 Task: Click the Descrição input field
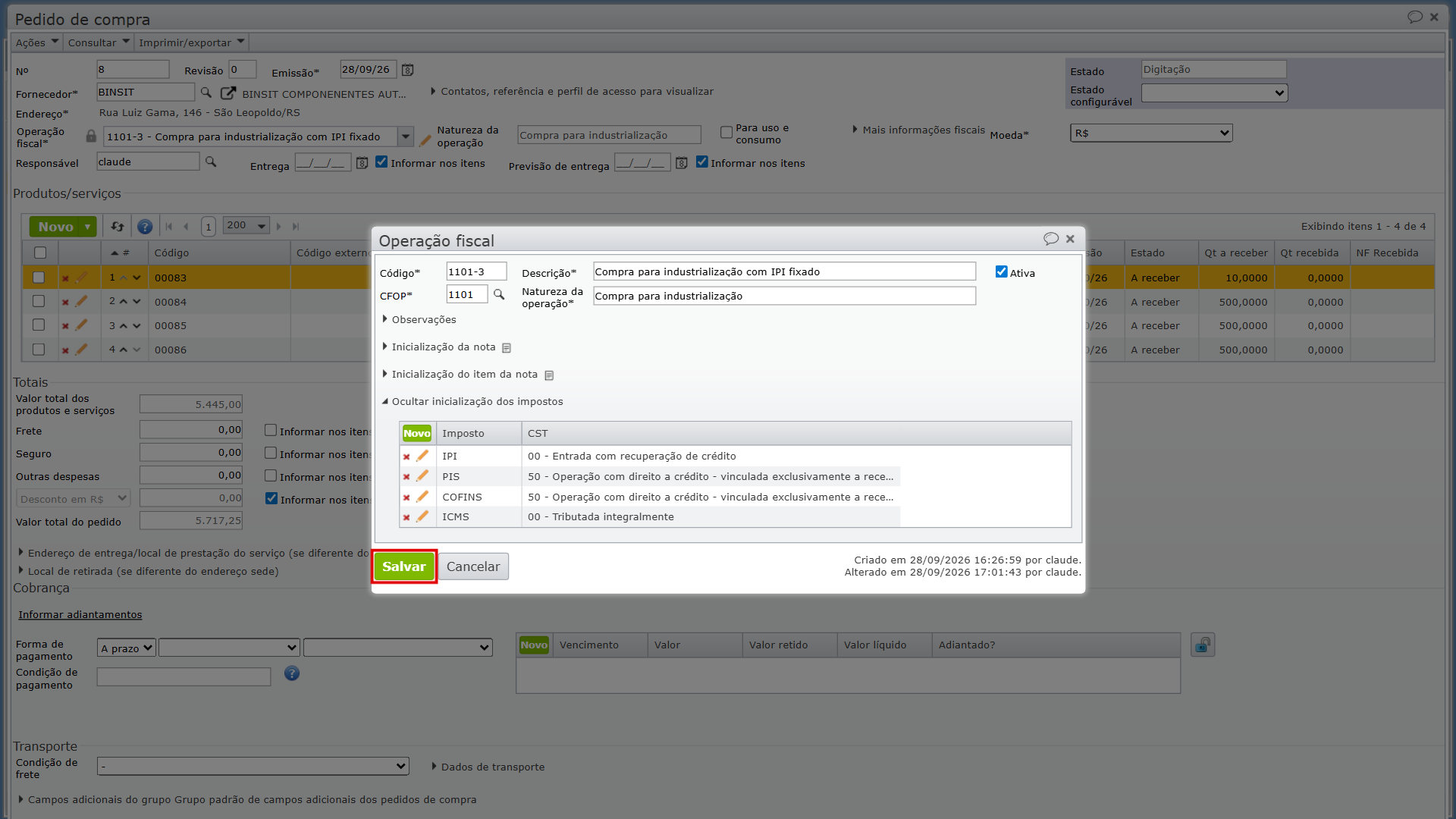[784, 271]
